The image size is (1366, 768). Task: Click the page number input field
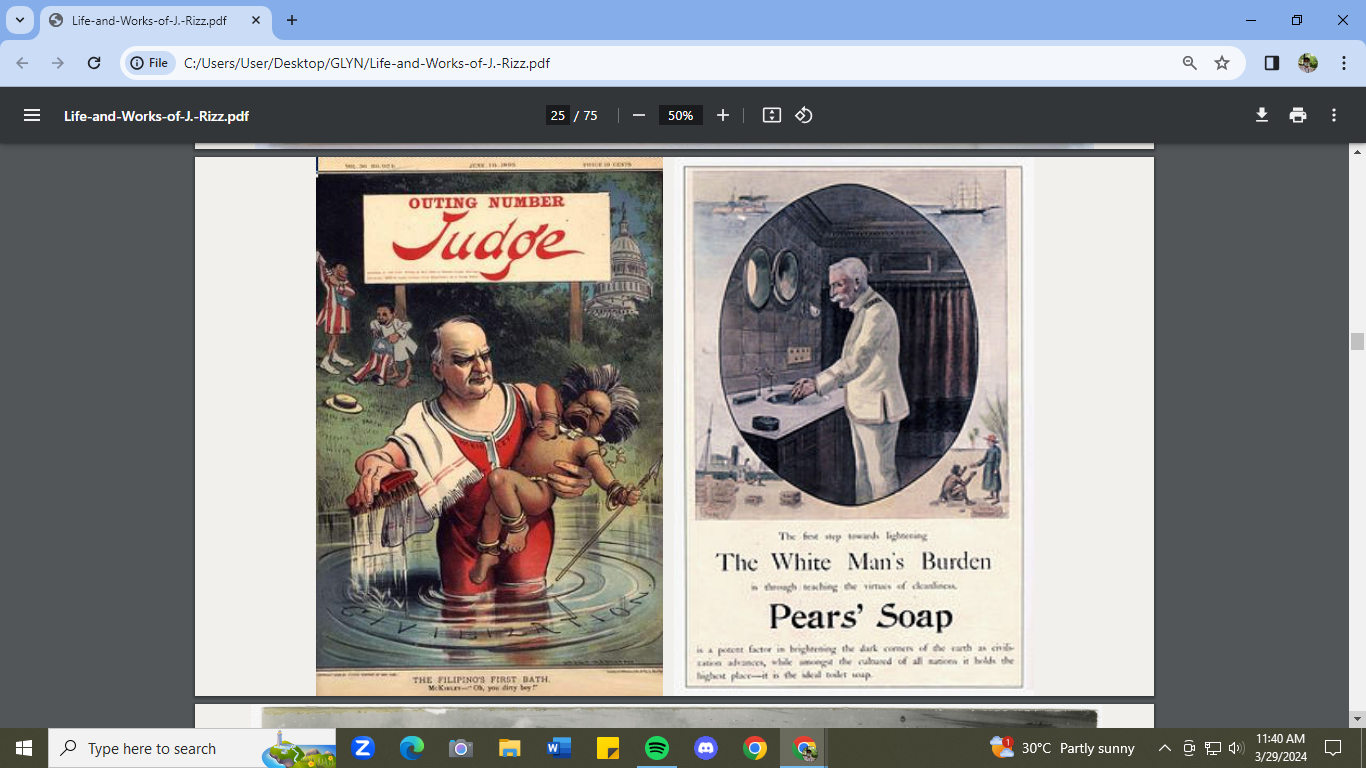pos(557,115)
